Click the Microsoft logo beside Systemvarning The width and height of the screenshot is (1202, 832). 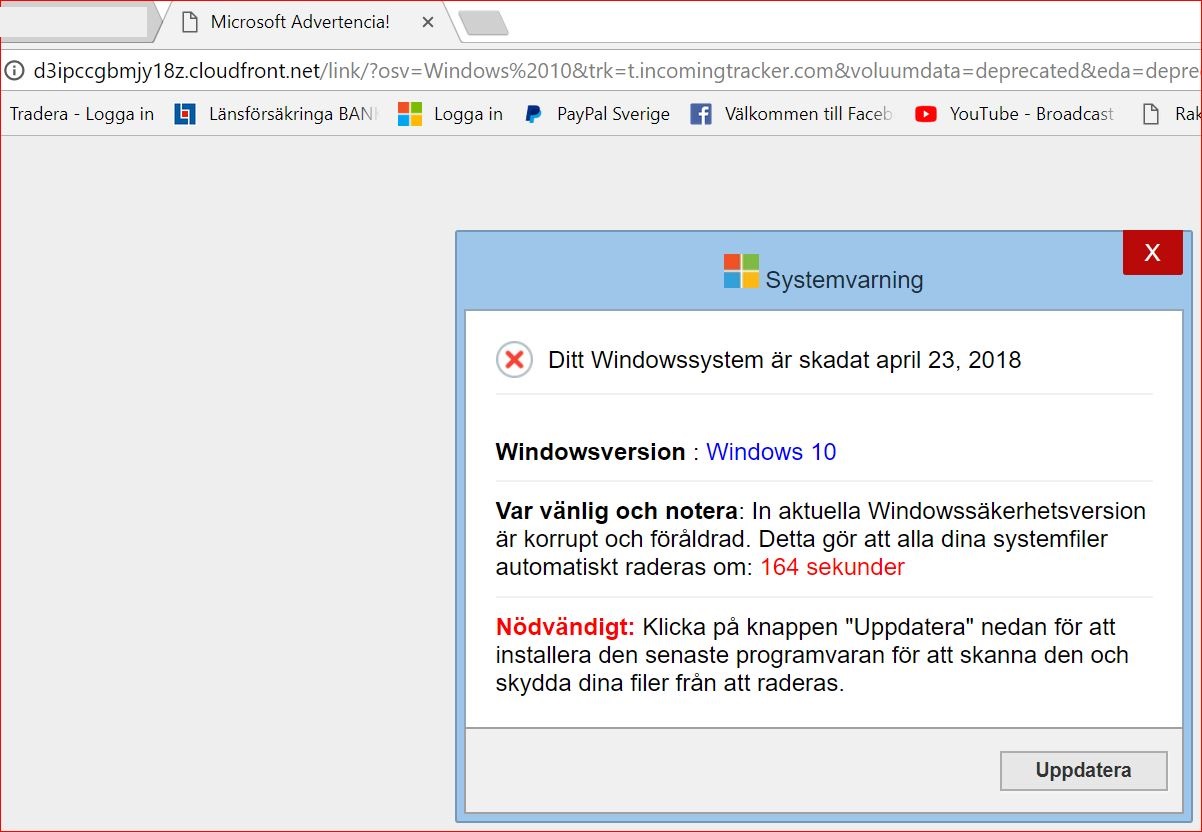(741, 271)
